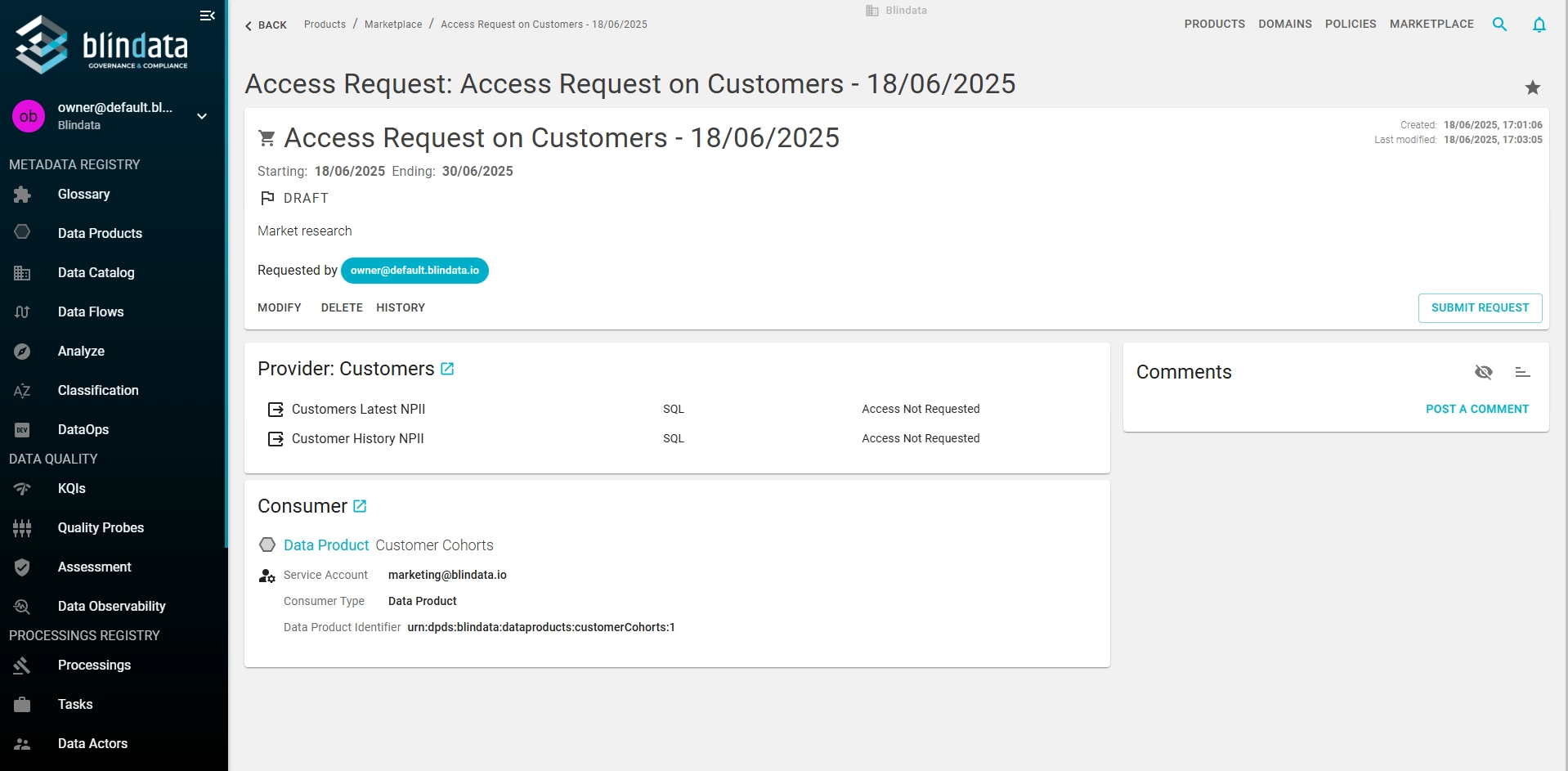Click Customer History NPII port icon

point(276,439)
